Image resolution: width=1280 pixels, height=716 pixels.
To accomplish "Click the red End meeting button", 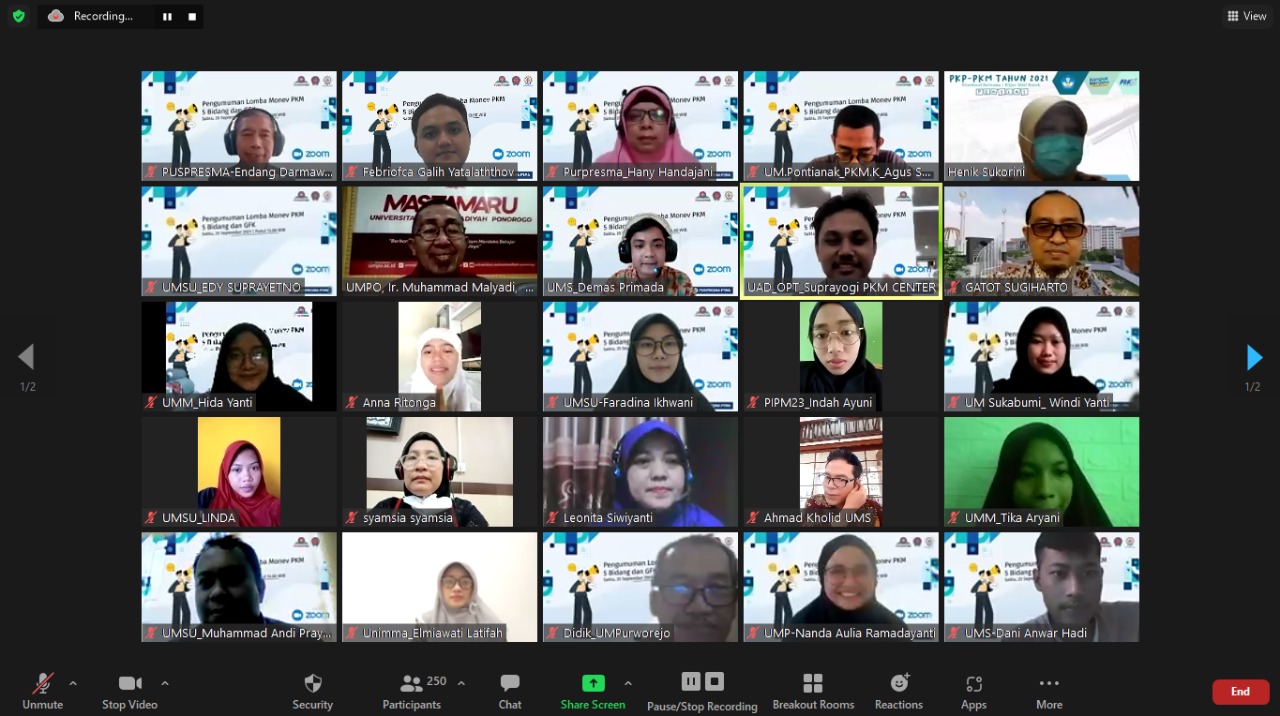I will [x=1240, y=691].
